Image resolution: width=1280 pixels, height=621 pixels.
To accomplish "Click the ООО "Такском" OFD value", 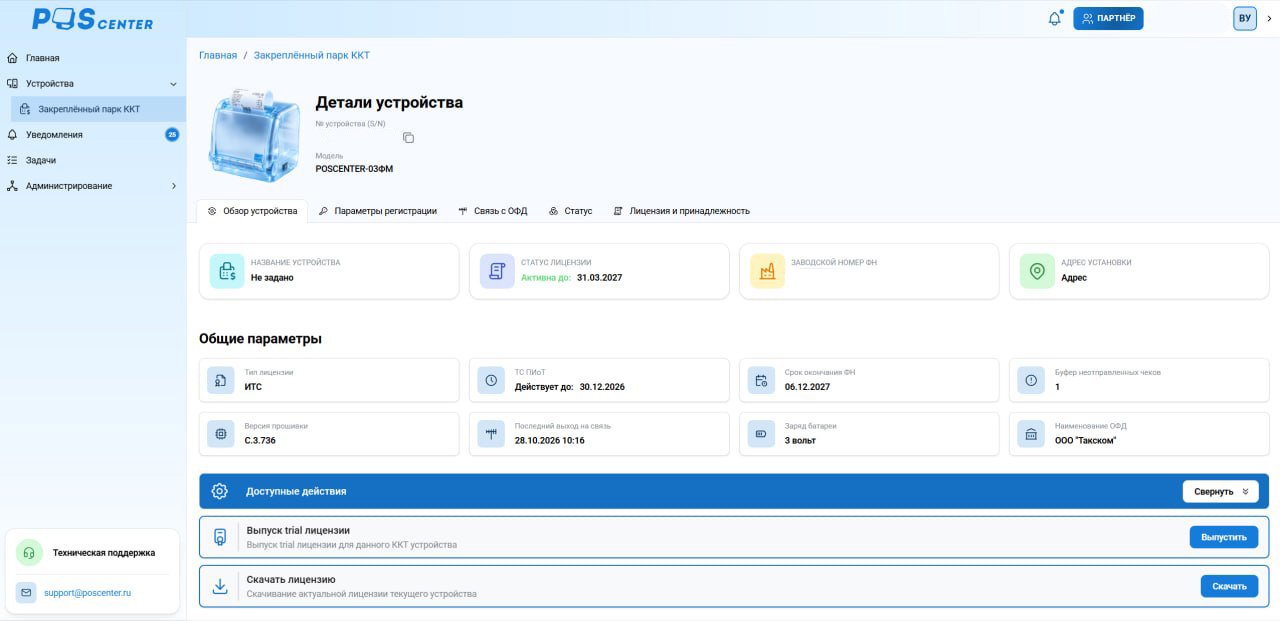I will pyautogui.click(x=1085, y=440).
